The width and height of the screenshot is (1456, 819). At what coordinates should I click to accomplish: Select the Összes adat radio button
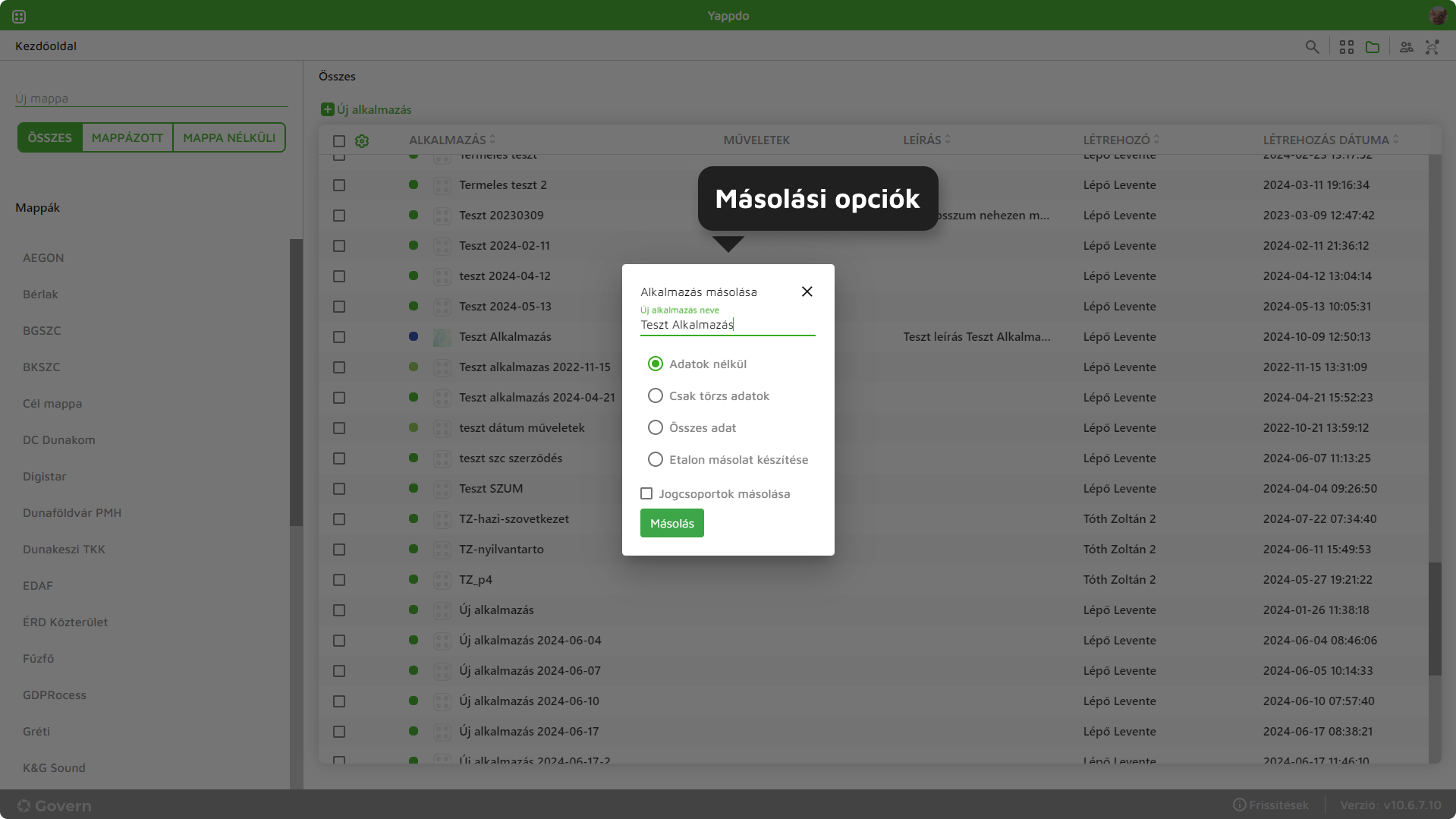(x=656, y=427)
